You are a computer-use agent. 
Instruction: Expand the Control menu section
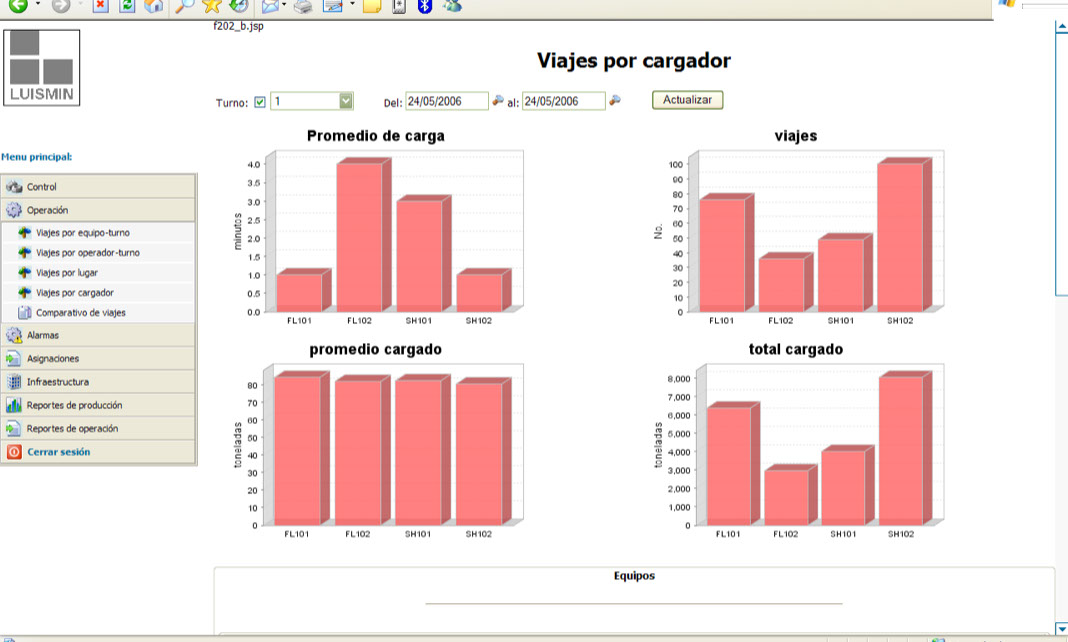click(x=42, y=187)
